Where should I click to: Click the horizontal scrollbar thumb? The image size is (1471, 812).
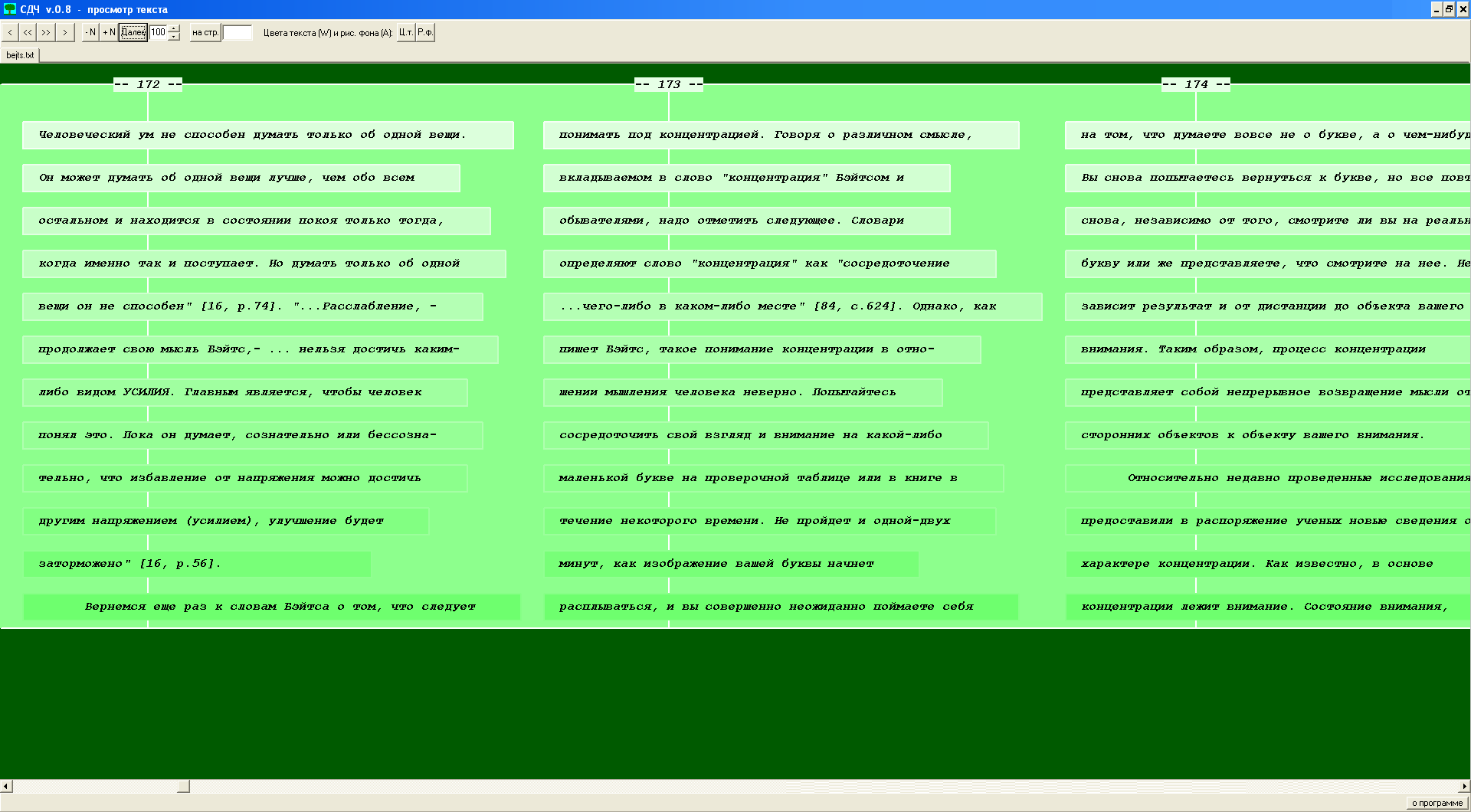(183, 786)
